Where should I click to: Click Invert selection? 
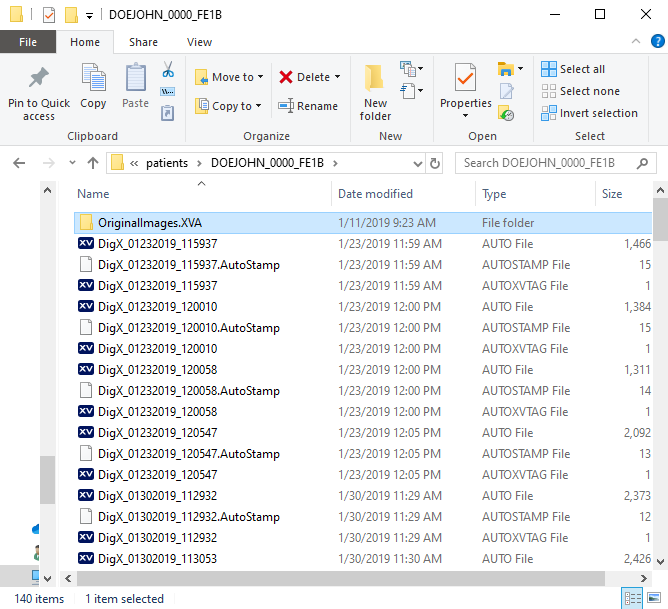(x=589, y=113)
